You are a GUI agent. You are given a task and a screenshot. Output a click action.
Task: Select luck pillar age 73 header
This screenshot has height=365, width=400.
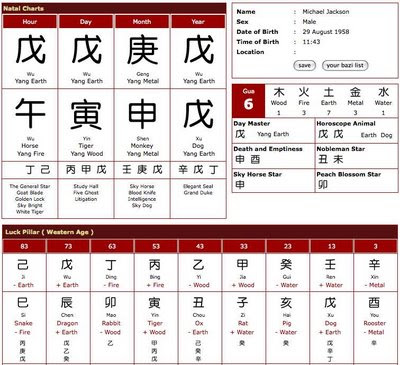click(68, 246)
